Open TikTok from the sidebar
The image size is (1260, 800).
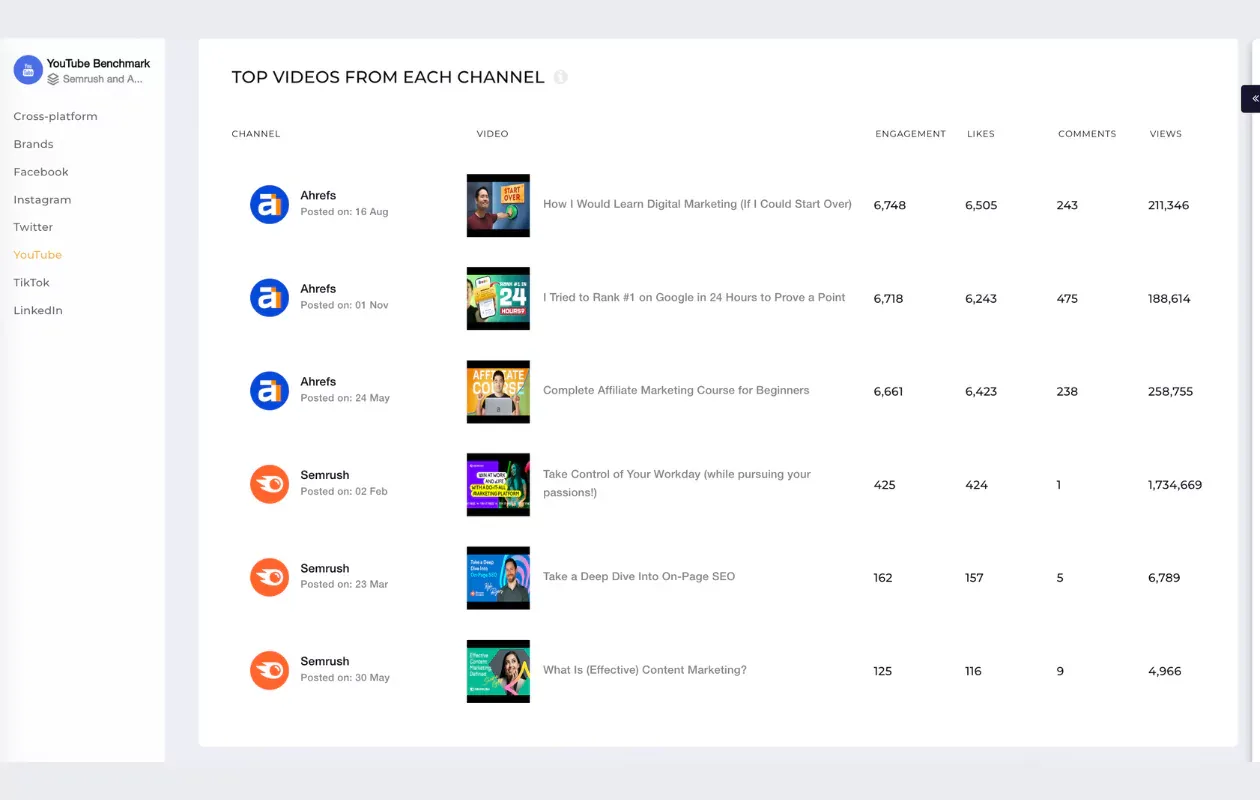pos(32,282)
